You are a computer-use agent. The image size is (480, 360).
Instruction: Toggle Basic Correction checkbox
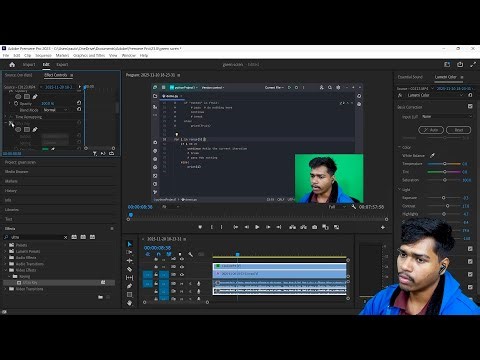coord(470,106)
